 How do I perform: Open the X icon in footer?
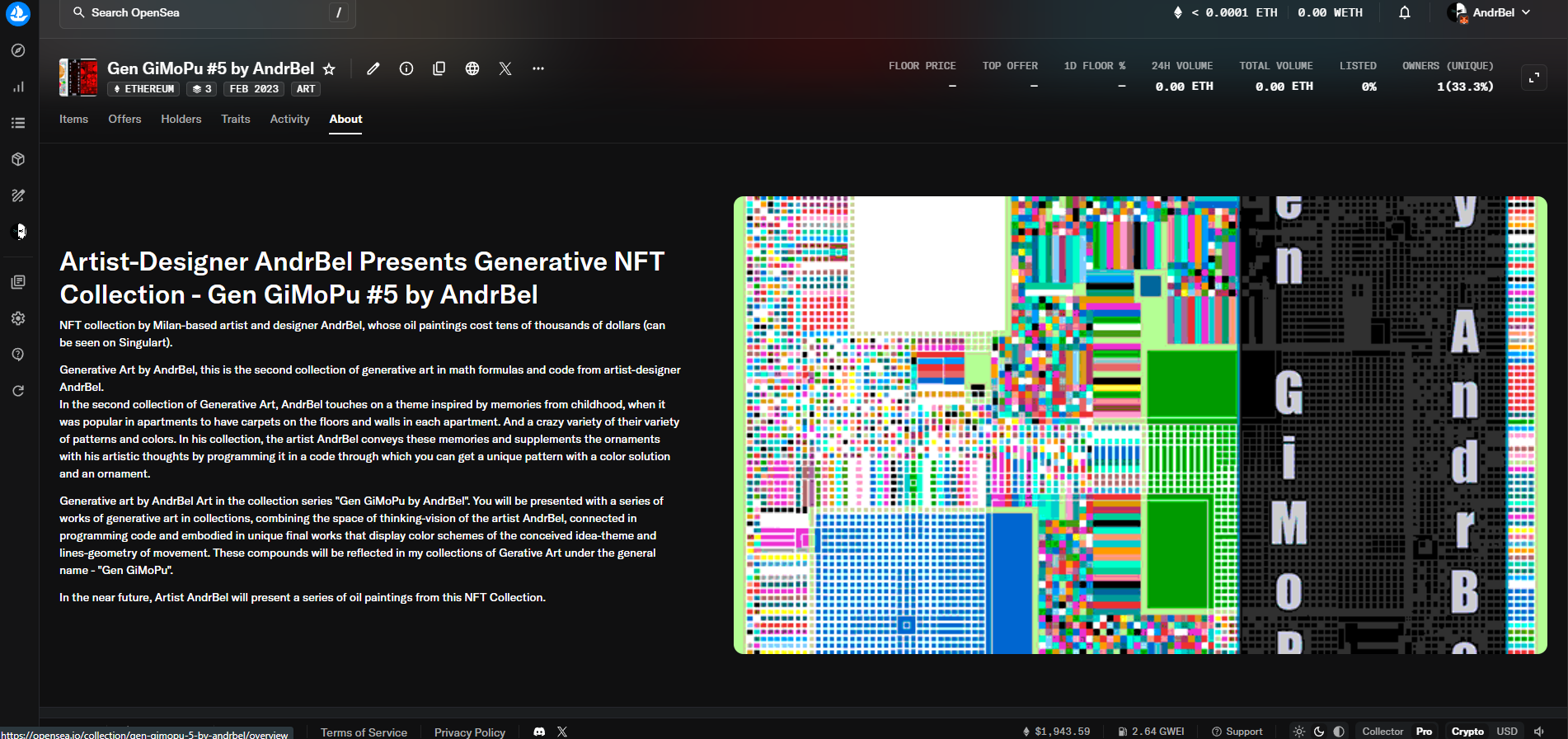tap(562, 732)
